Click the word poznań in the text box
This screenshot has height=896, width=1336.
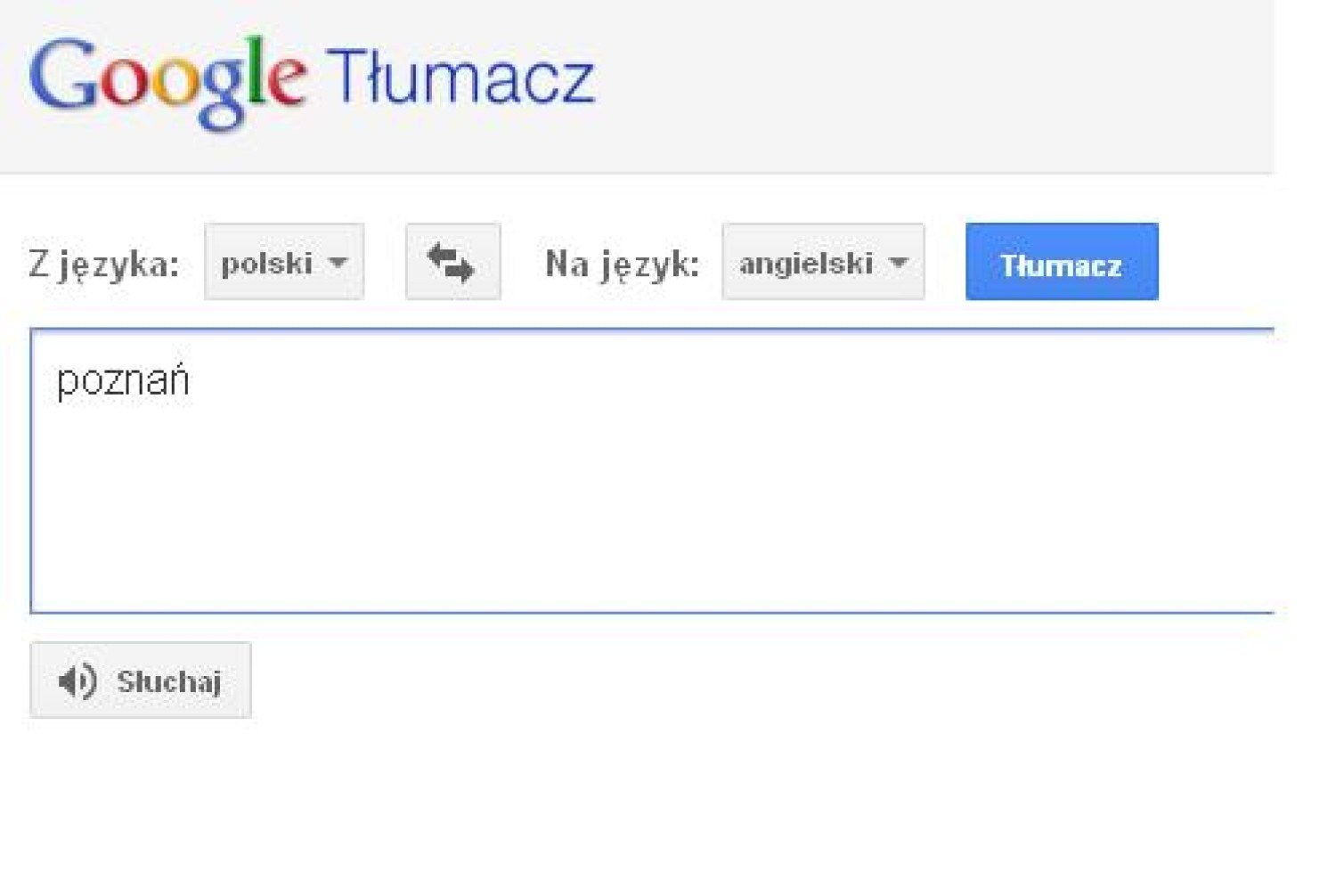pos(123,381)
